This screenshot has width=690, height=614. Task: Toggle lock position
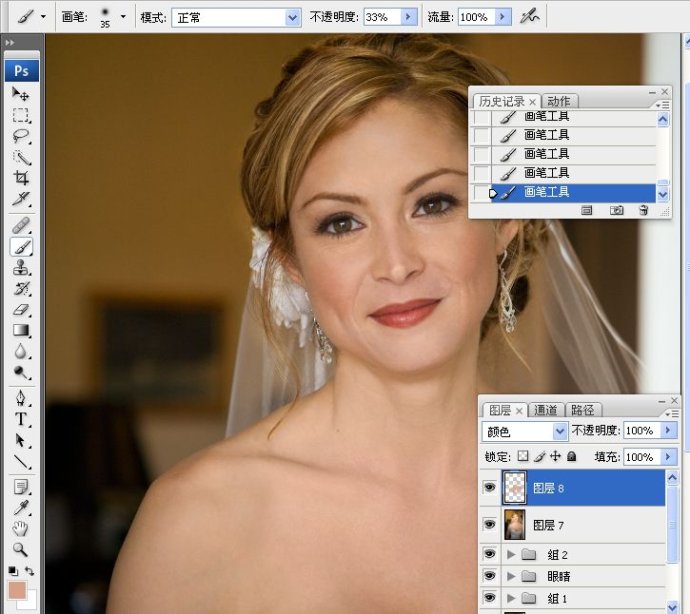(555, 456)
